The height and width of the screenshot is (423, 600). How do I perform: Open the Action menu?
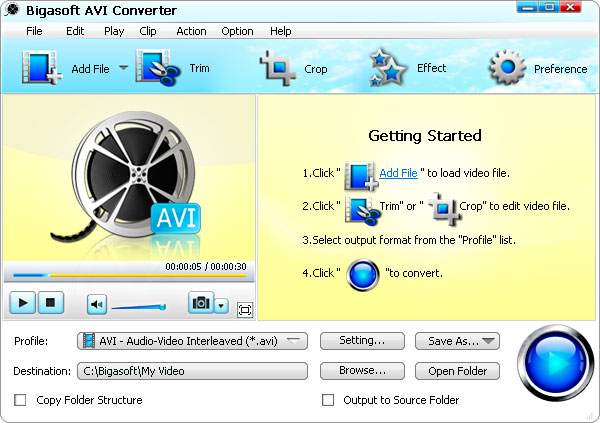coord(191,31)
